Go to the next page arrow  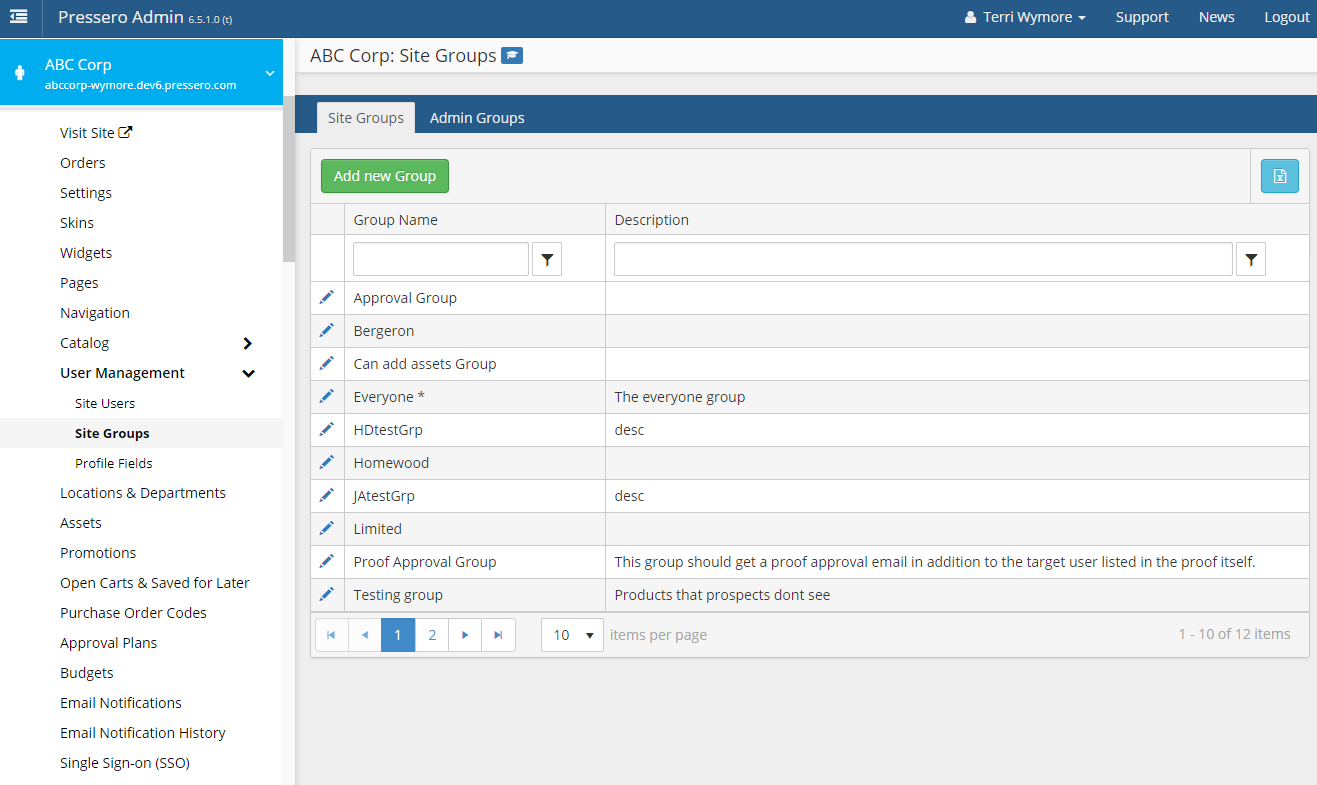[465, 635]
